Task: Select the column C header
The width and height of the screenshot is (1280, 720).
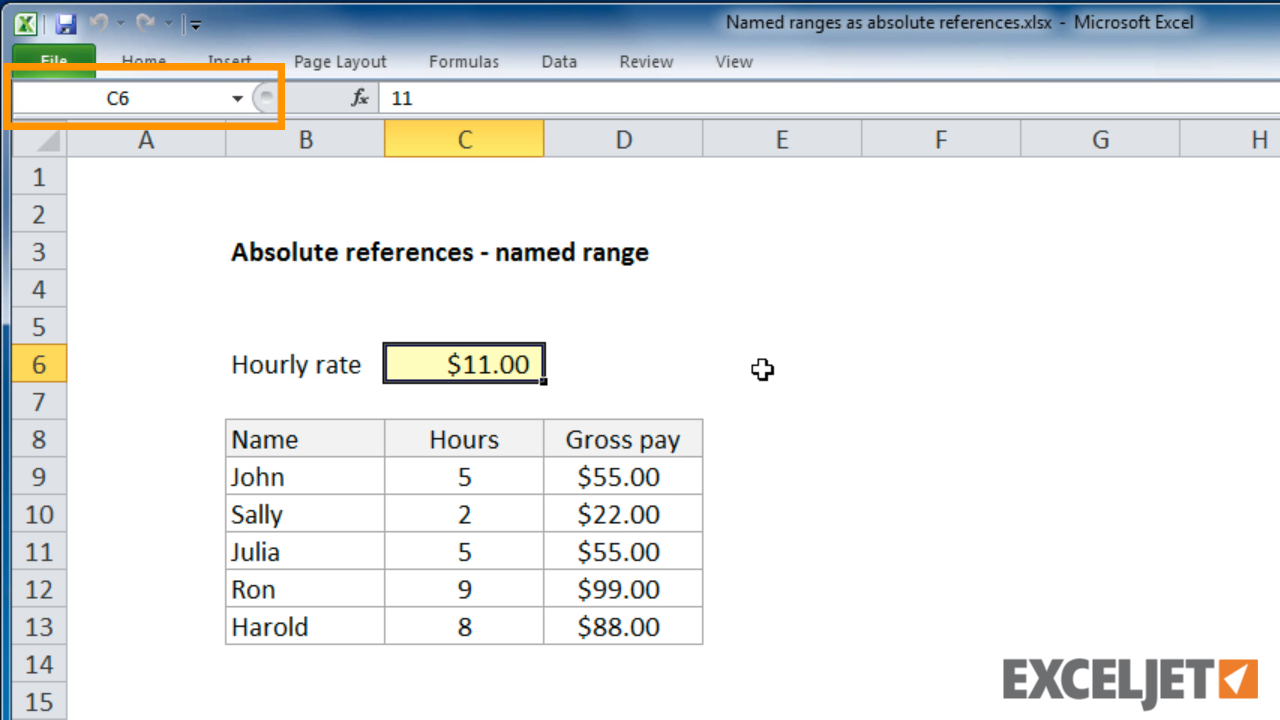Action: pyautogui.click(x=463, y=139)
